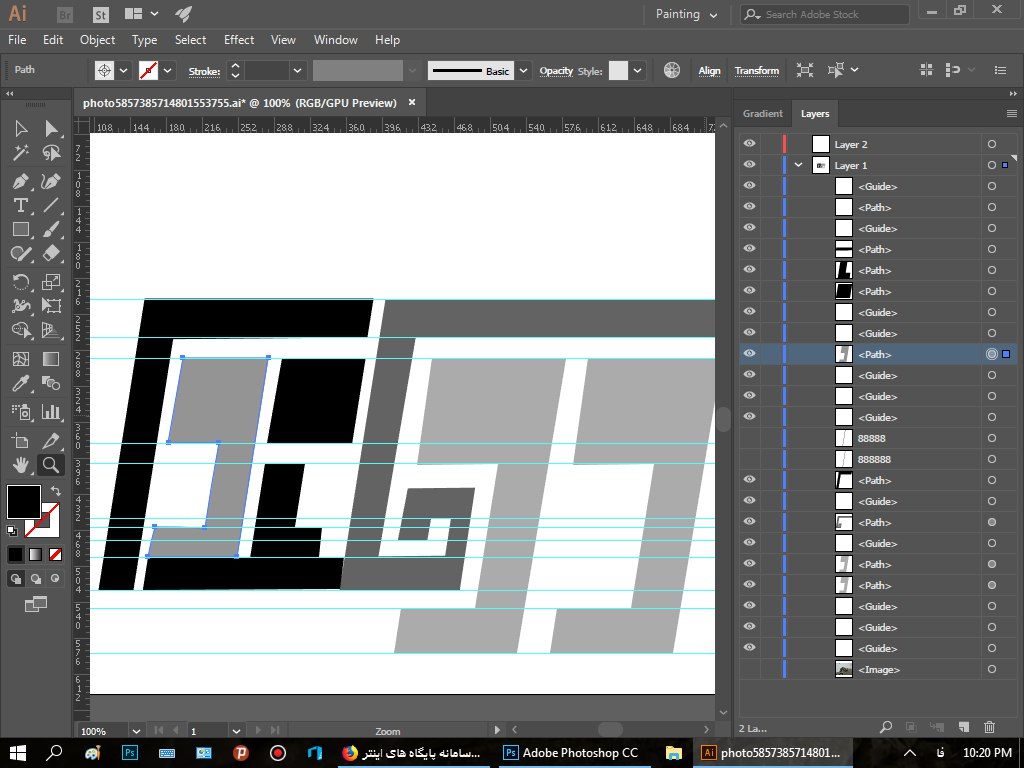Hide Layer 2 using eye icon

coord(749,144)
